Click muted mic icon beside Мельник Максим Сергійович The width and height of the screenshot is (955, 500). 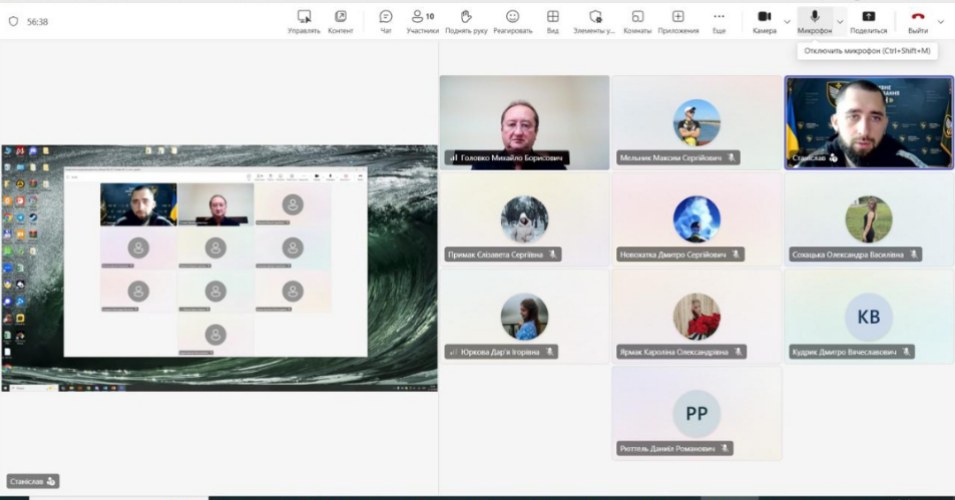pos(731,158)
